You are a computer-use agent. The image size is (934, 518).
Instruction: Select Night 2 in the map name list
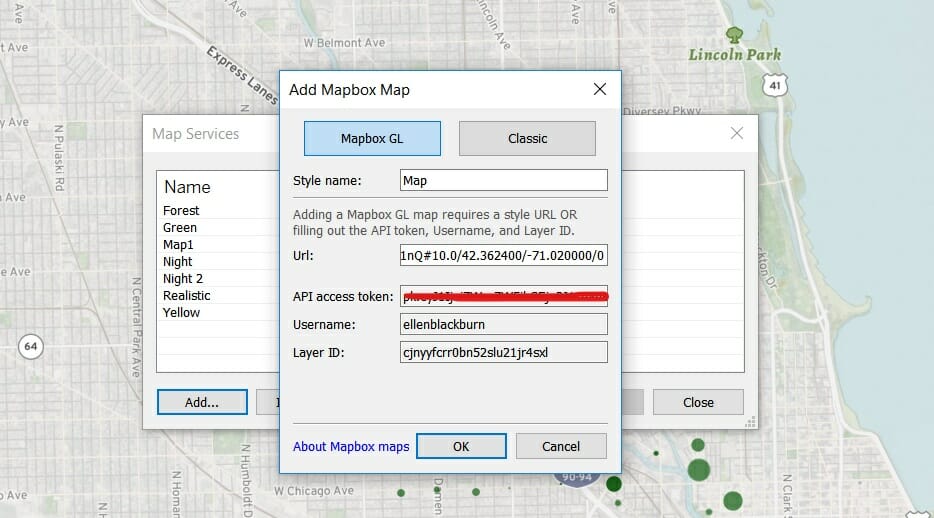tap(183, 279)
